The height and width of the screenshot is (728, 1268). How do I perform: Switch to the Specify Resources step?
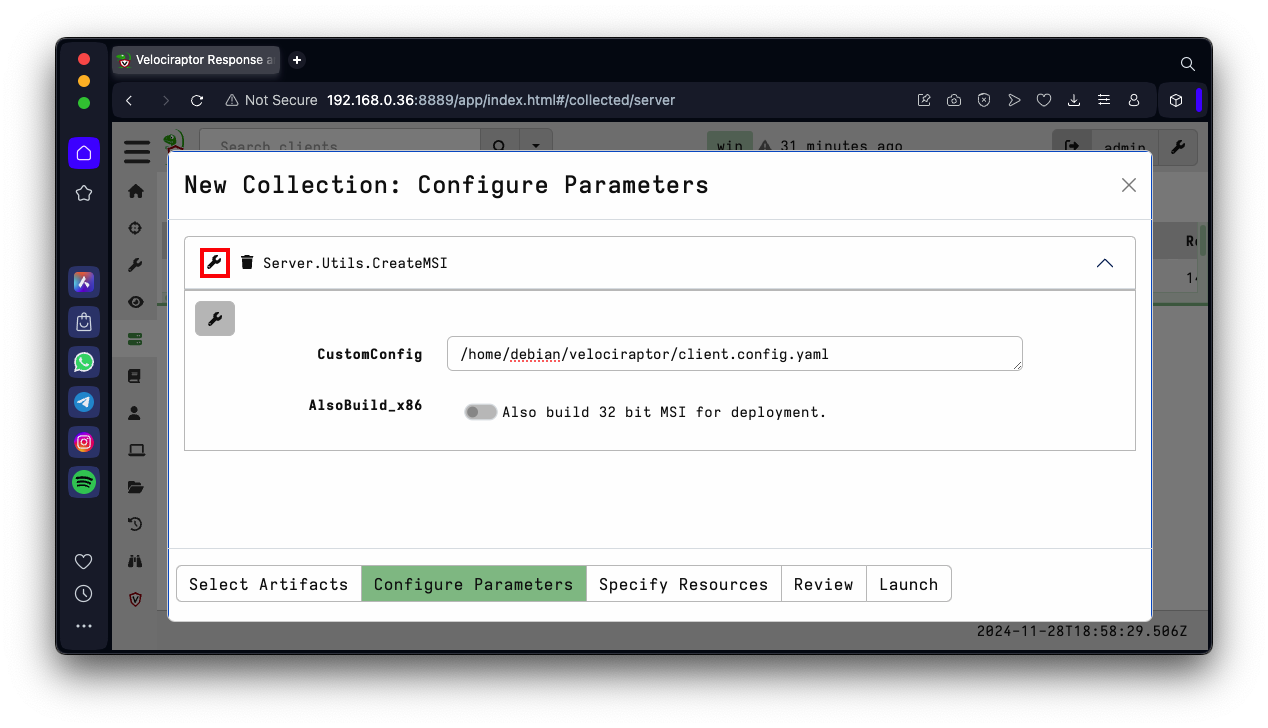pyautogui.click(x=683, y=584)
